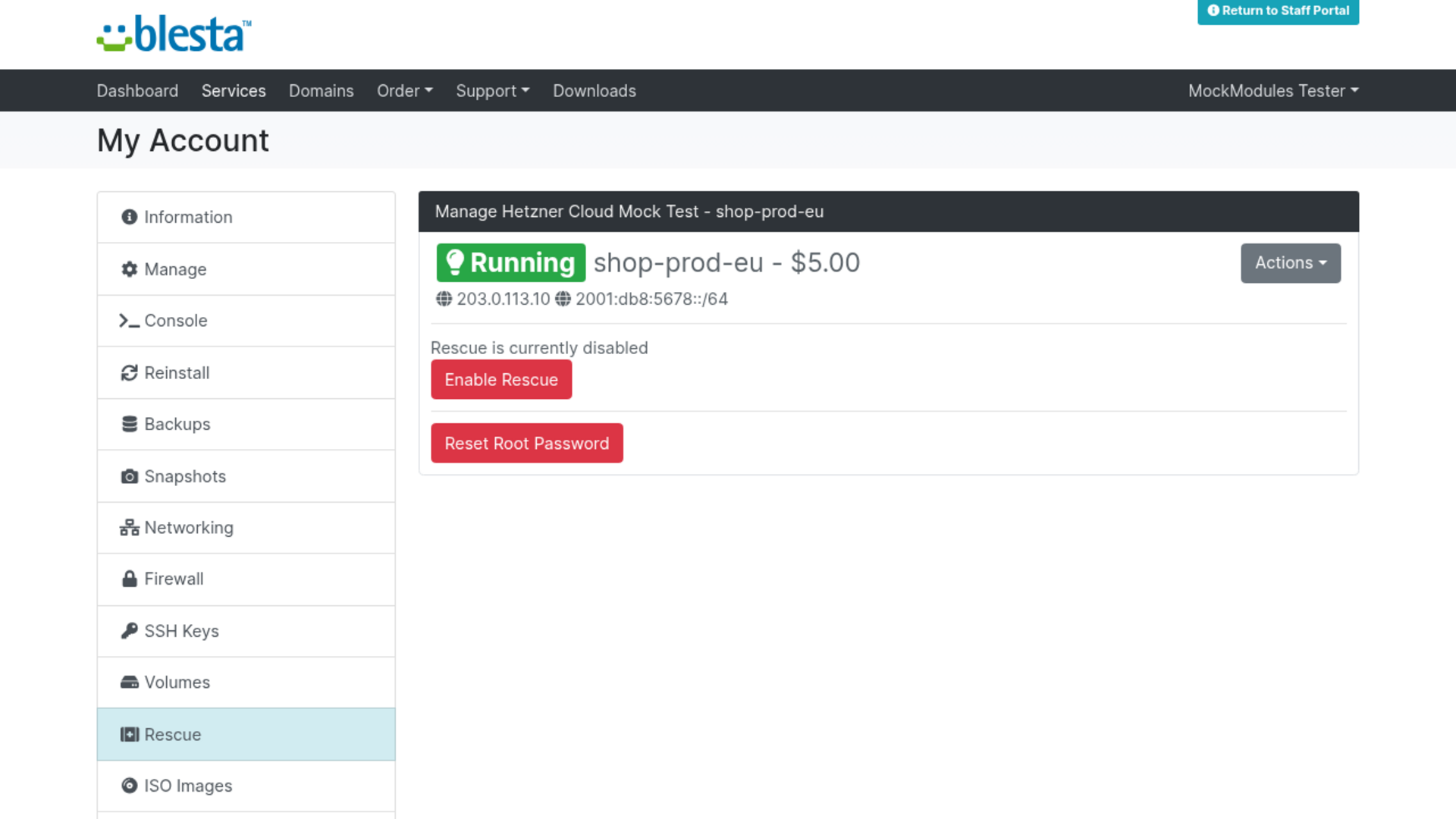Expand the MockModules Tester account menu
The image size is (1456, 819).
coord(1273,91)
